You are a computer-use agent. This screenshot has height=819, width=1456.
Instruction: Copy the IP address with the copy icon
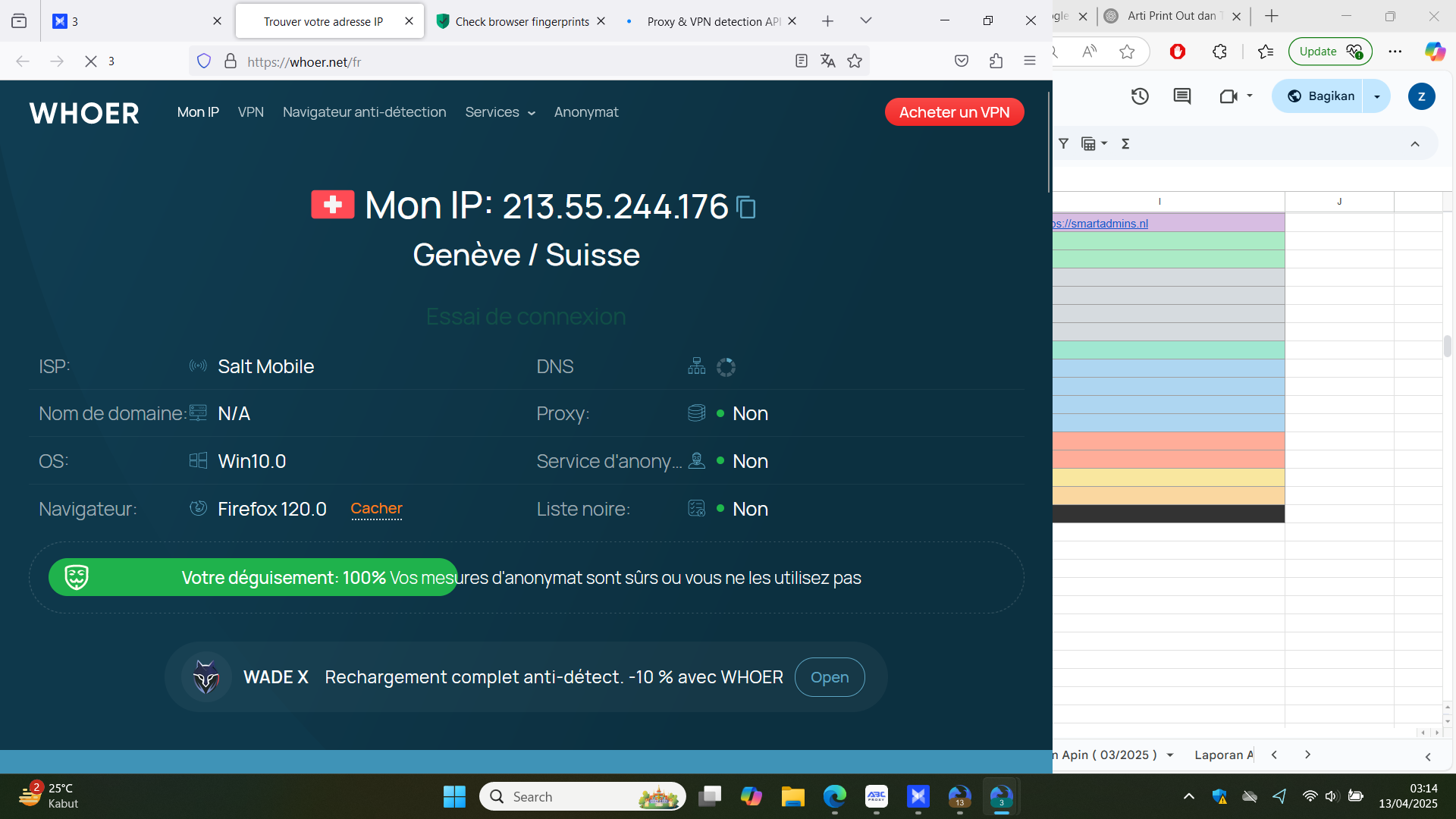(746, 207)
